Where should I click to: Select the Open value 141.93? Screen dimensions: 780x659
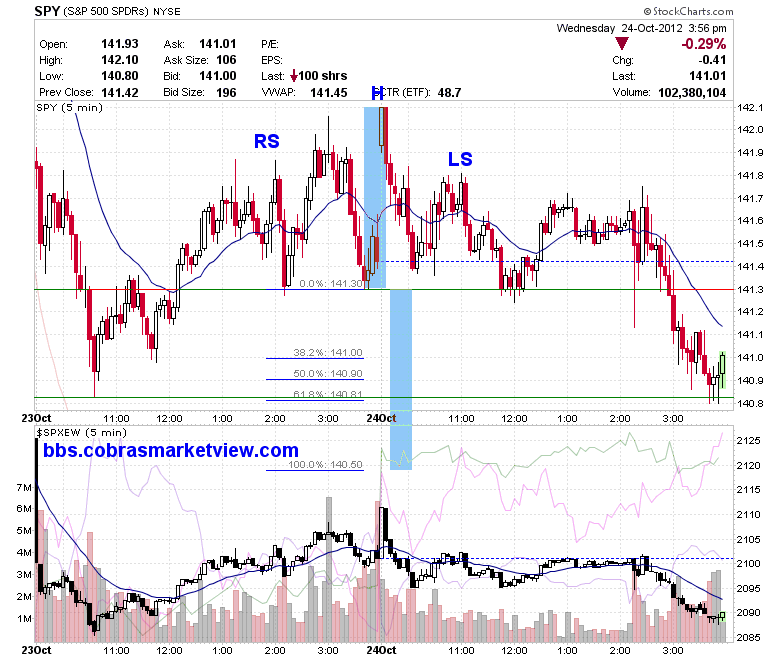(120, 44)
